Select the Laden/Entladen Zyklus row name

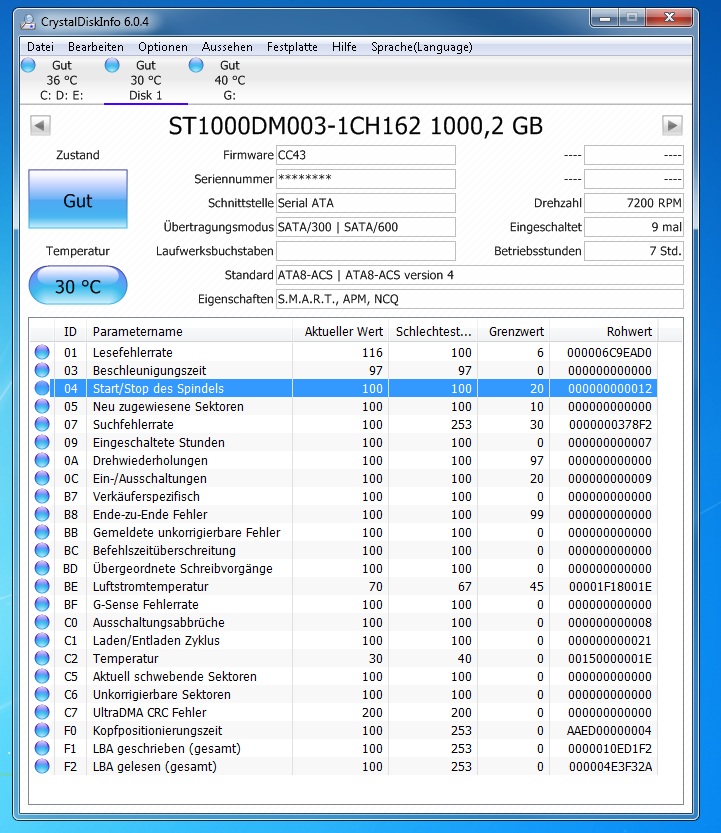point(156,641)
